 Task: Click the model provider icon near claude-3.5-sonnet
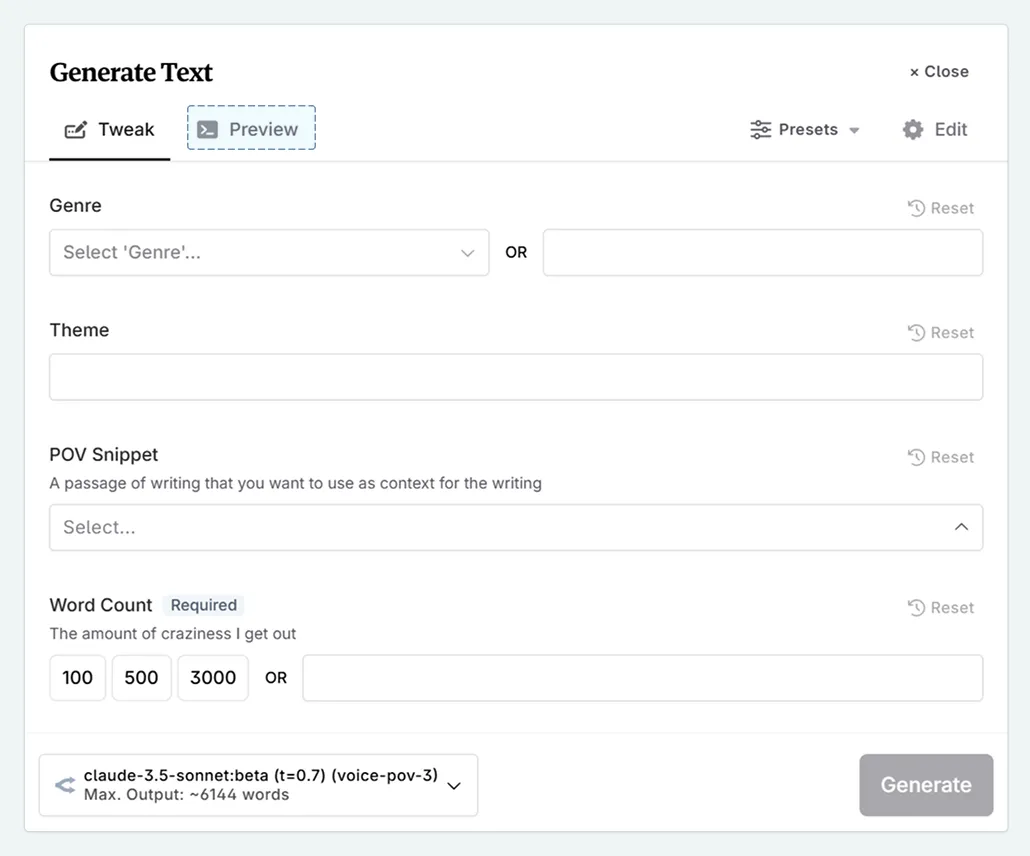[x=64, y=785]
